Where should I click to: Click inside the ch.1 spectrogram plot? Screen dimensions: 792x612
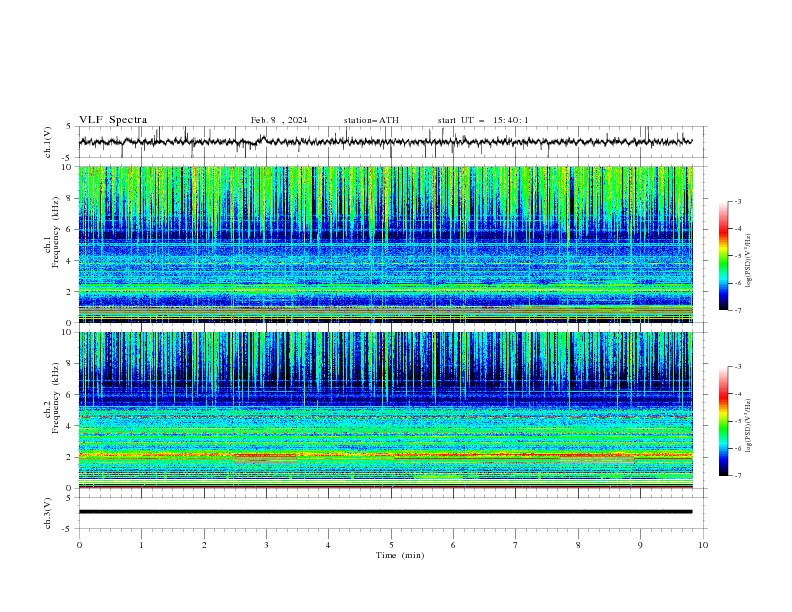click(x=386, y=244)
